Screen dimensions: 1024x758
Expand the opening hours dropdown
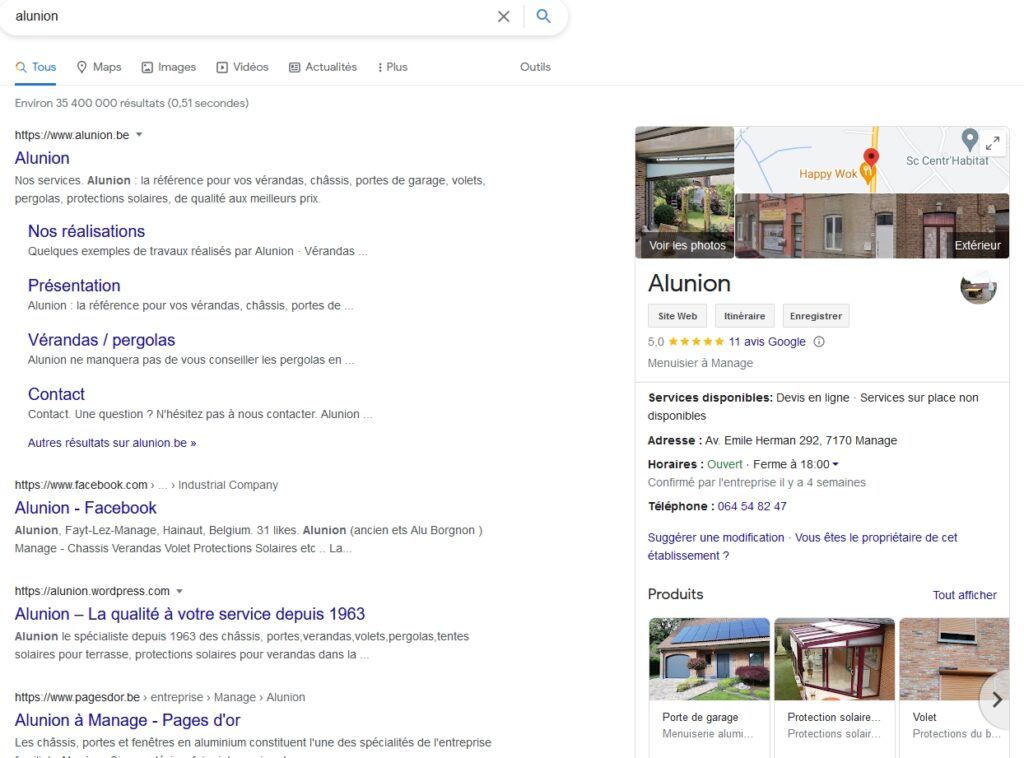click(x=835, y=464)
